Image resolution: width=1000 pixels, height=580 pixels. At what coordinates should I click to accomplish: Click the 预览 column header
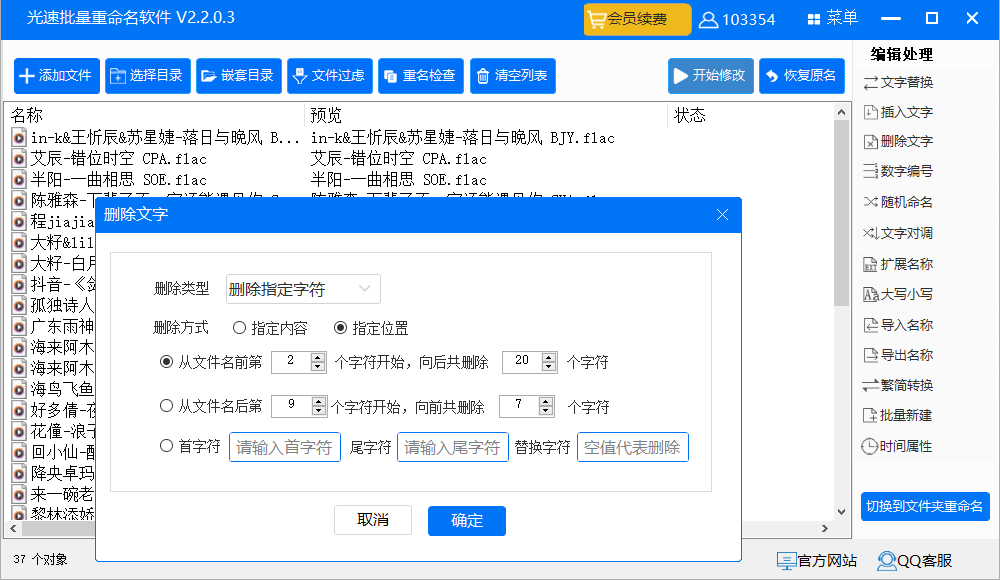(x=326, y=115)
